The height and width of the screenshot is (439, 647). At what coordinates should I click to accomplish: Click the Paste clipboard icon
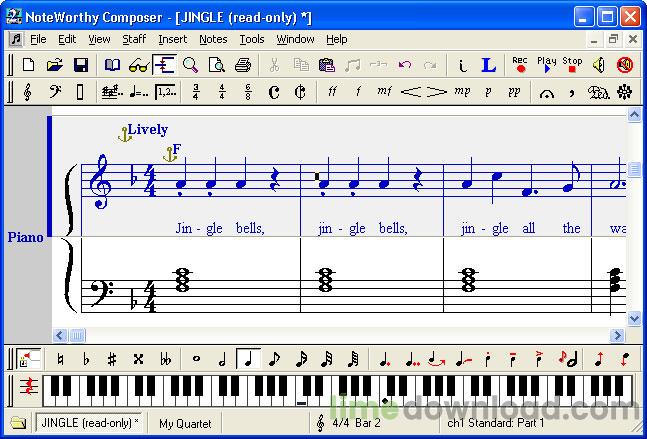pos(326,65)
